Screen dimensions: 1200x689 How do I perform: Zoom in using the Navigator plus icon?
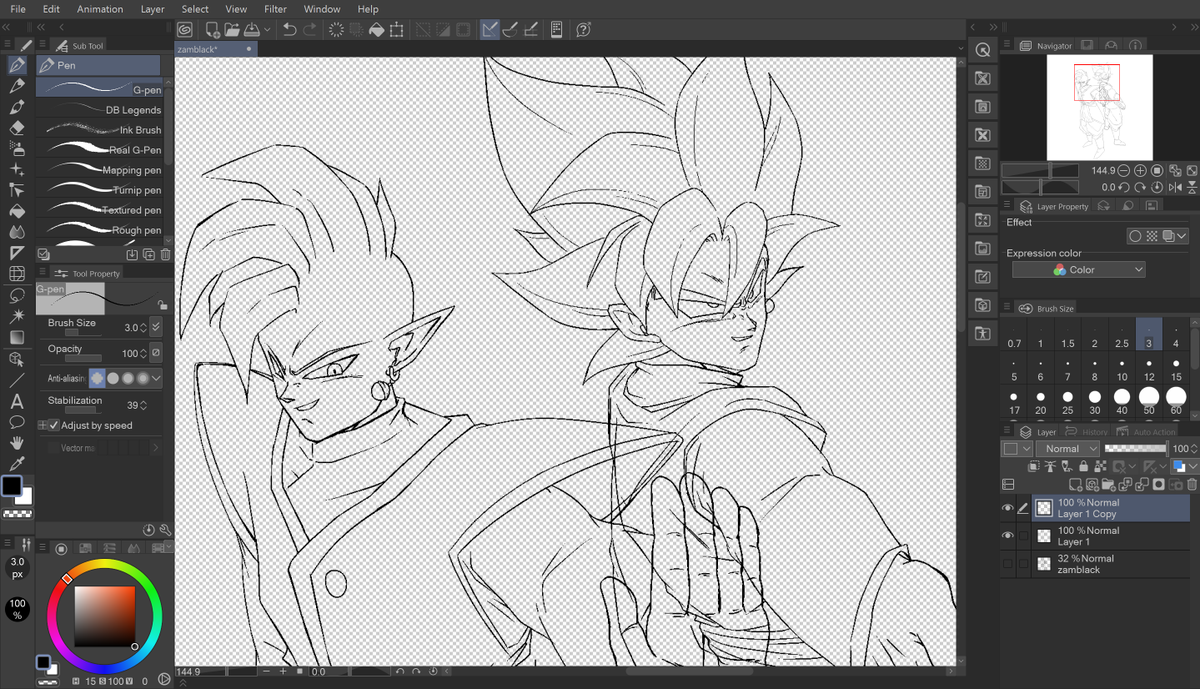(1140, 171)
